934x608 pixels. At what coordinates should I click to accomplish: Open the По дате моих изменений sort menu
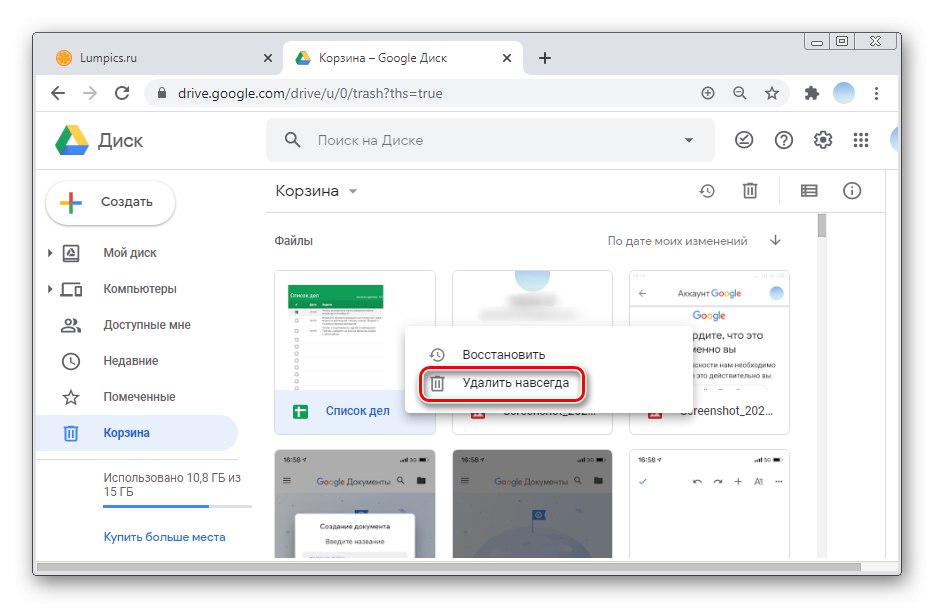click(677, 241)
